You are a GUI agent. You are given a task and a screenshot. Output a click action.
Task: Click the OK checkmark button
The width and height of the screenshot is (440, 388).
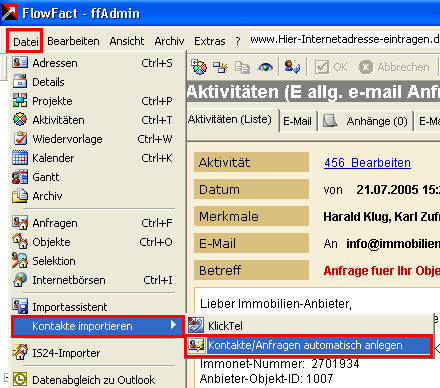(331, 67)
